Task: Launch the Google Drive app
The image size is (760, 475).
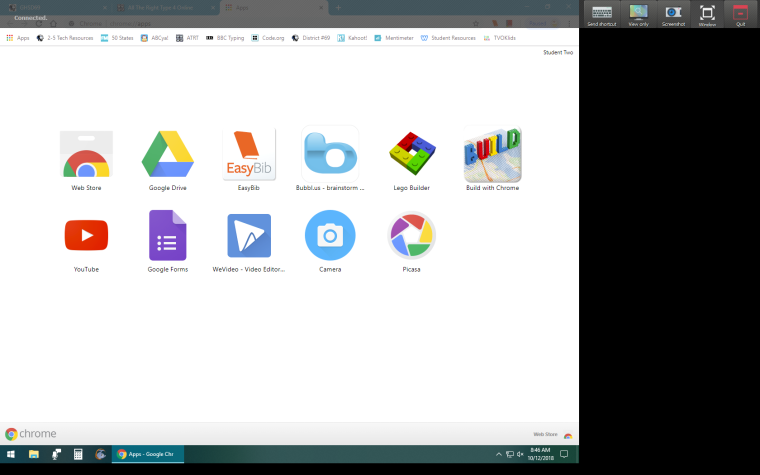Action: [168, 154]
